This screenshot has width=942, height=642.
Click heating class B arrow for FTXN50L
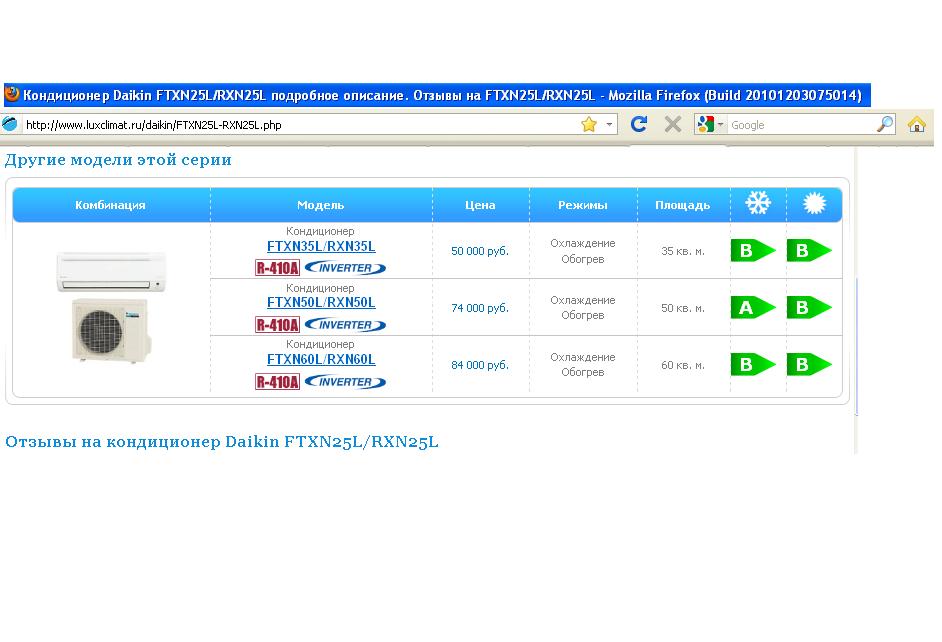809,307
